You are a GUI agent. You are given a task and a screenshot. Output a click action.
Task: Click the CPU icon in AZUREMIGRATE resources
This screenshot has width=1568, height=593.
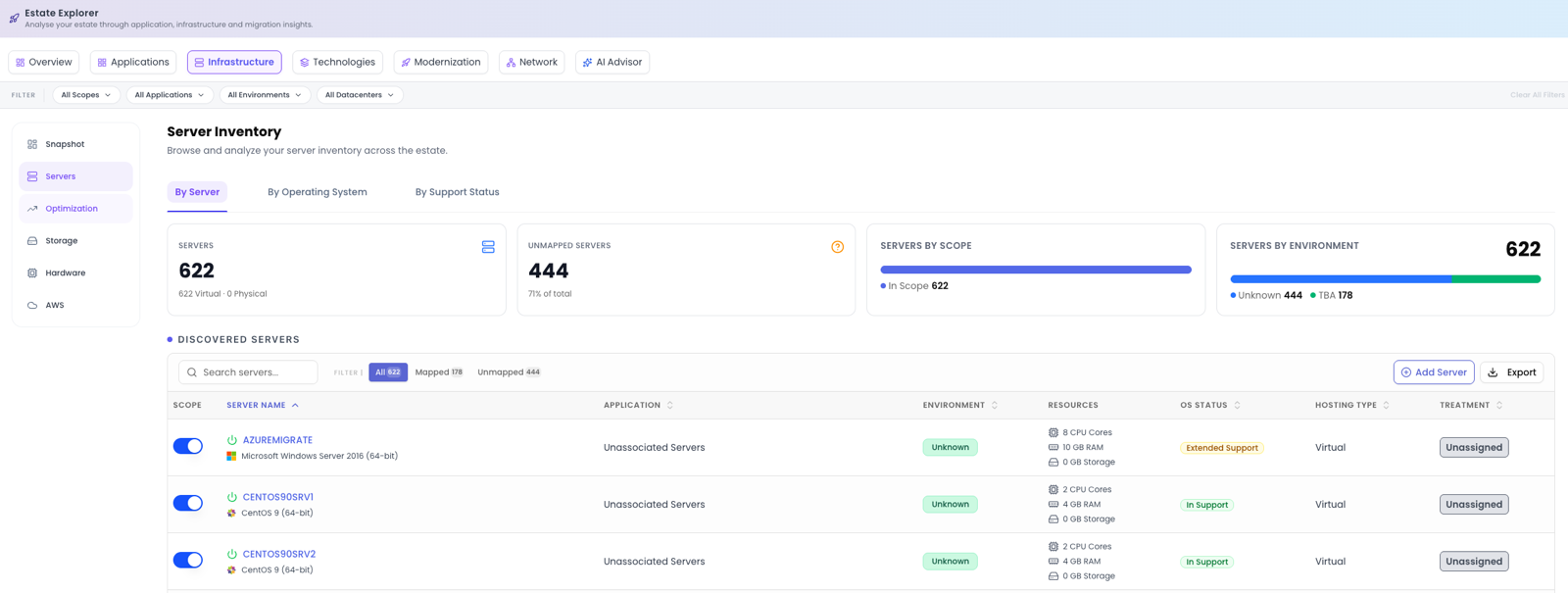pos(1053,432)
